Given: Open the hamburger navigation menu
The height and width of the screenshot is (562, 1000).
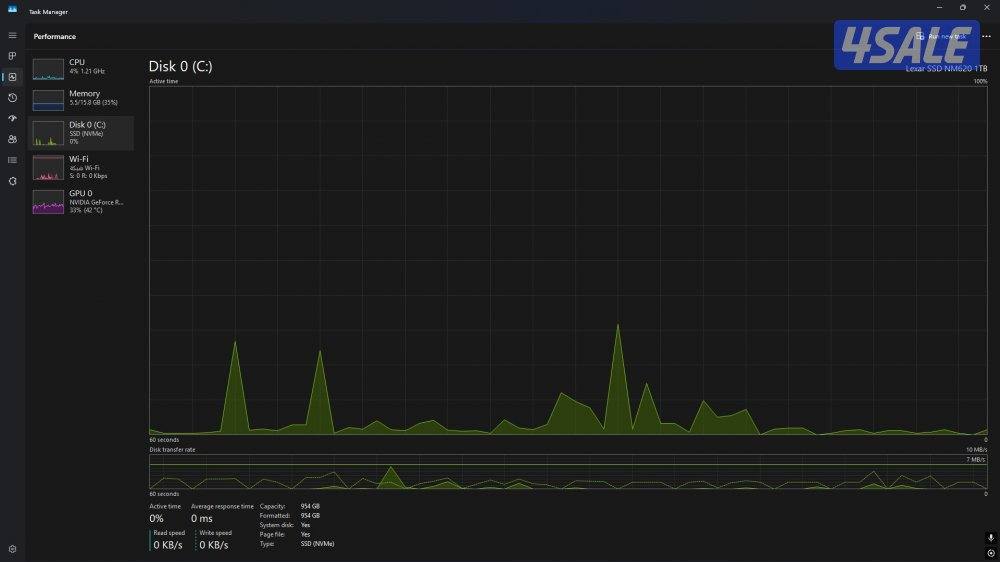Looking at the screenshot, I should (12, 36).
